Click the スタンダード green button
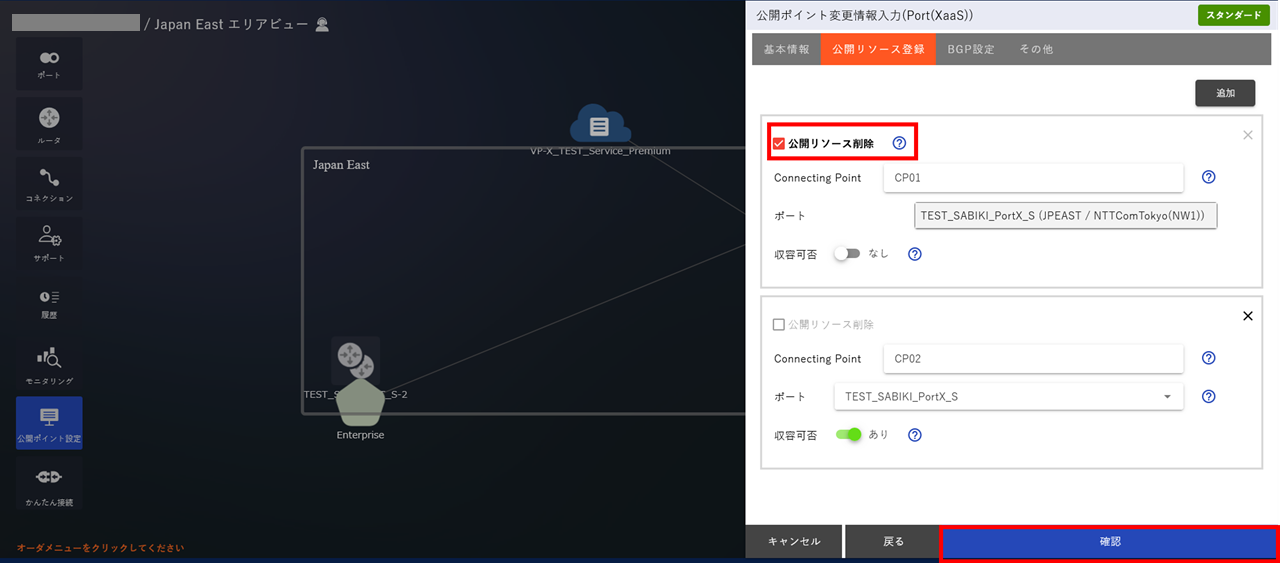 point(1234,15)
